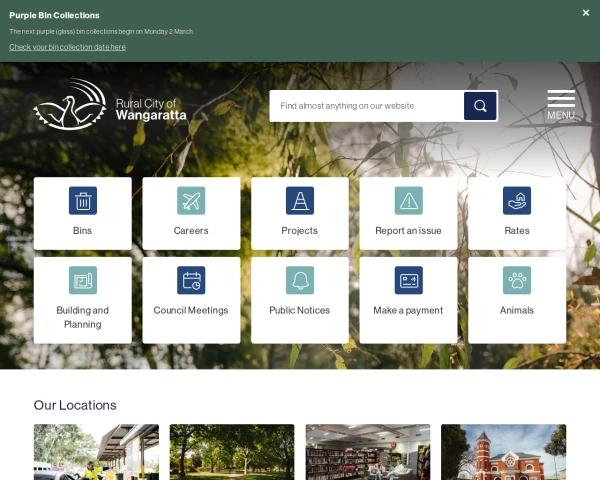Open the Animals paw print icon
Screen dimensions: 600x480
click(517, 281)
